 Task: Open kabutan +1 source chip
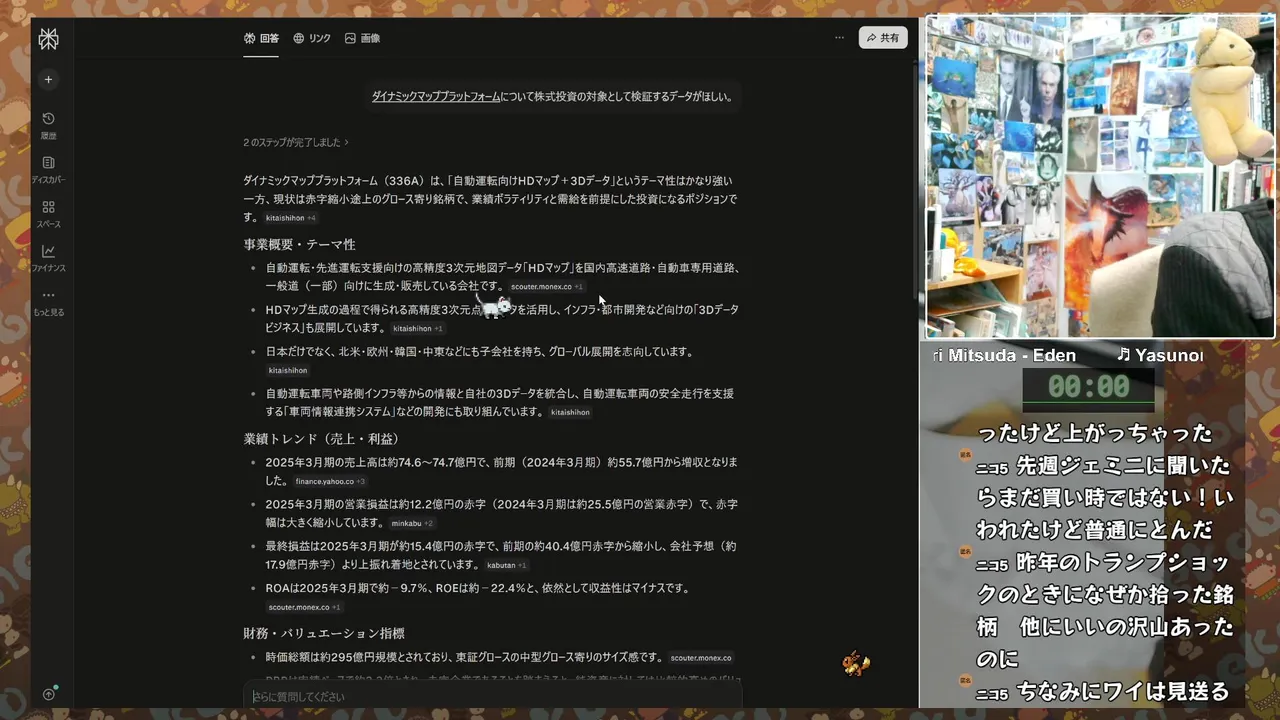pyautogui.click(x=506, y=566)
